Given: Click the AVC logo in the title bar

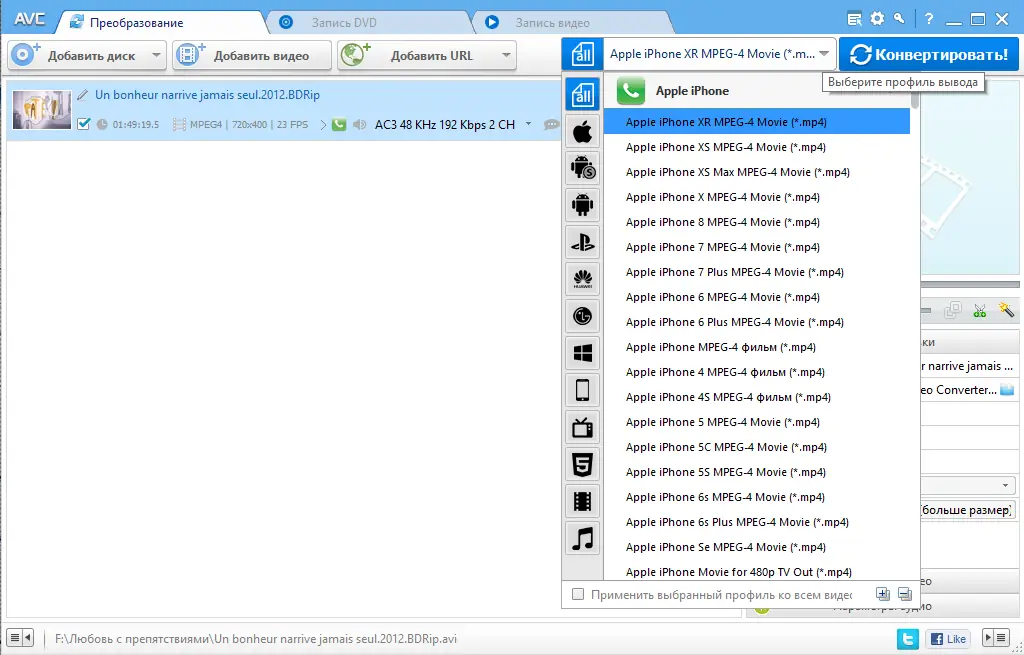Looking at the screenshot, I should [29, 19].
